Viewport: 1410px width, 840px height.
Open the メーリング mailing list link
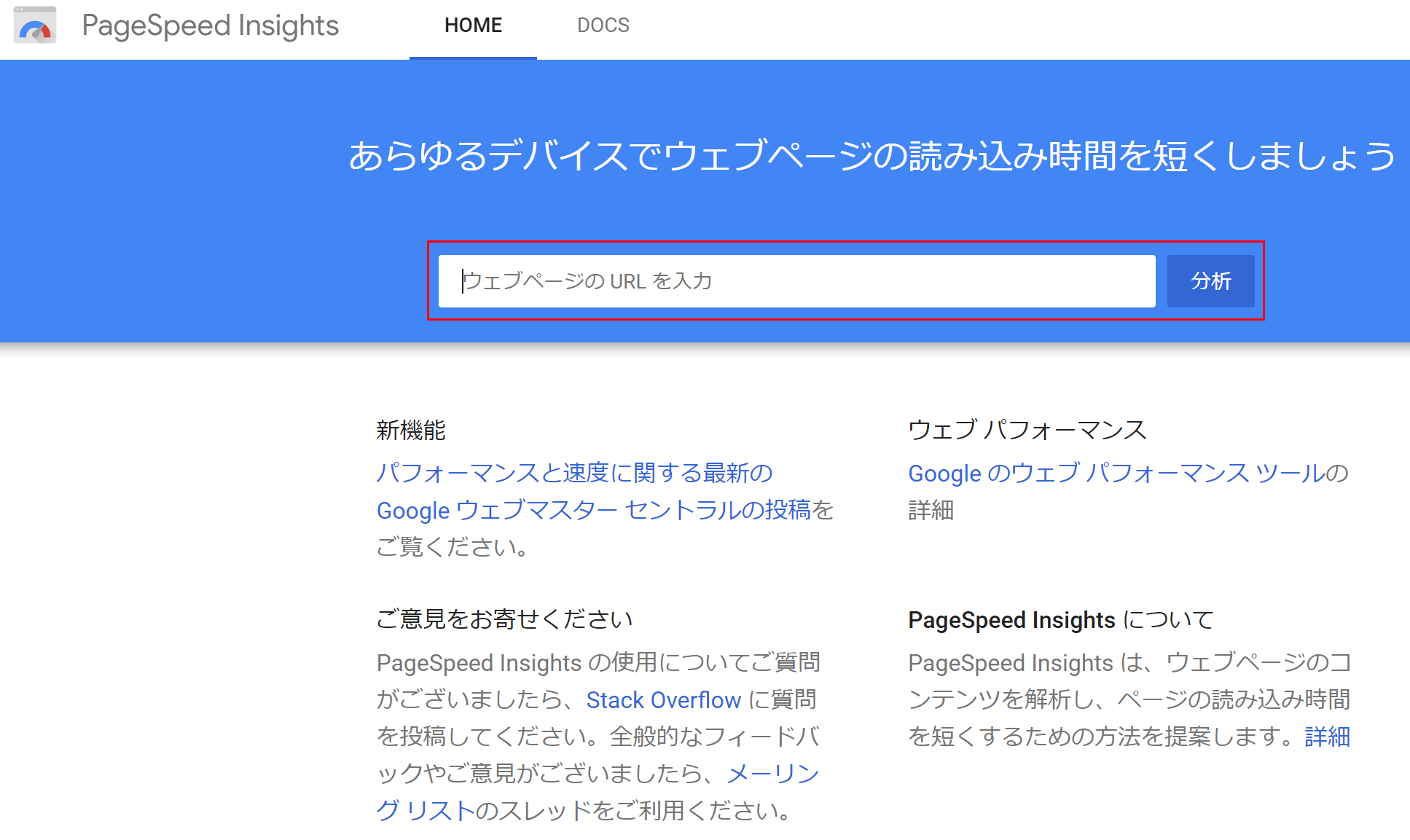(x=773, y=774)
